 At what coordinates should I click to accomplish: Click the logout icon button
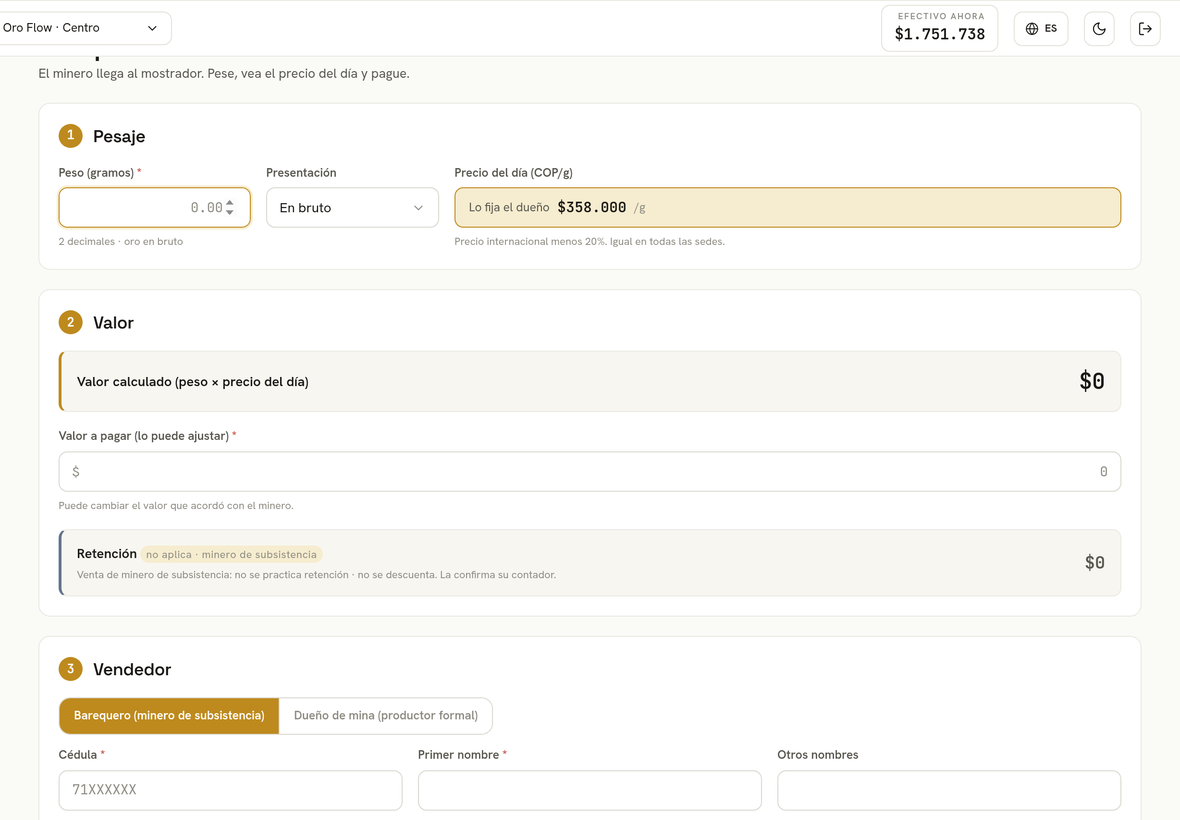(1145, 29)
